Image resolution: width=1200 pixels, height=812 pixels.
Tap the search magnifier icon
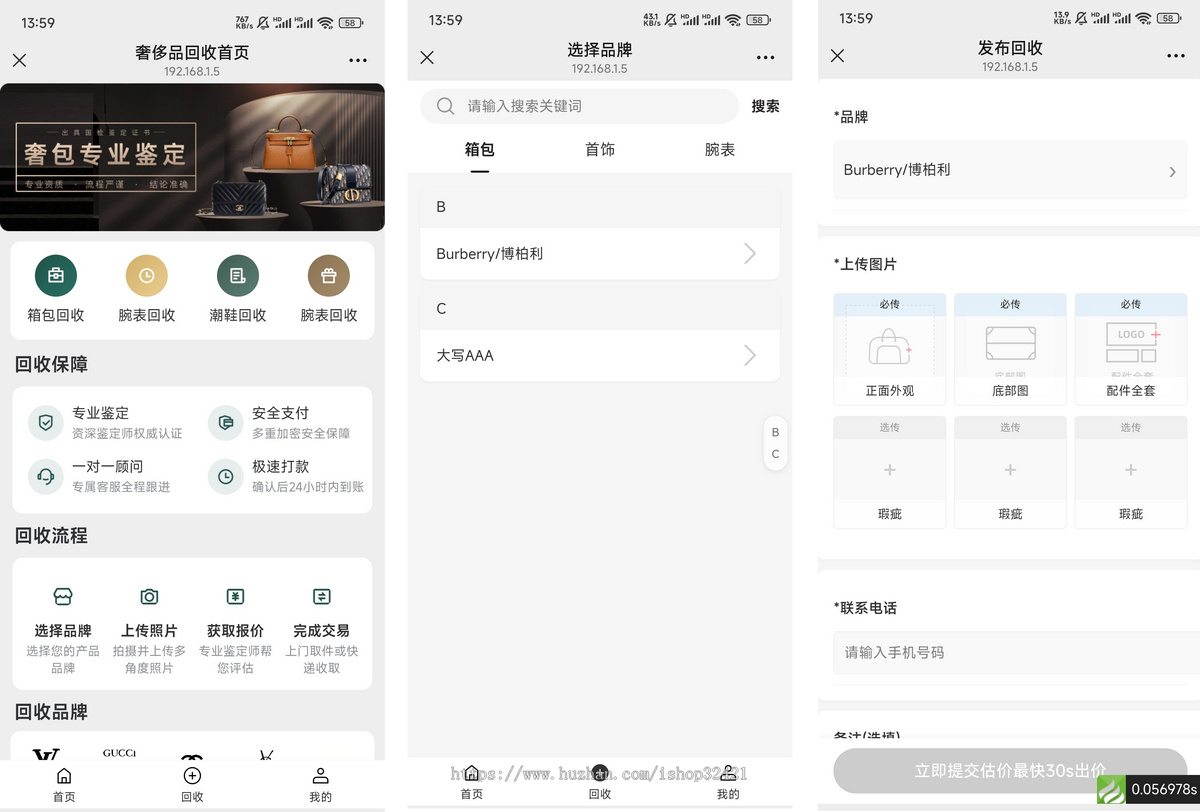pyautogui.click(x=446, y=106)
